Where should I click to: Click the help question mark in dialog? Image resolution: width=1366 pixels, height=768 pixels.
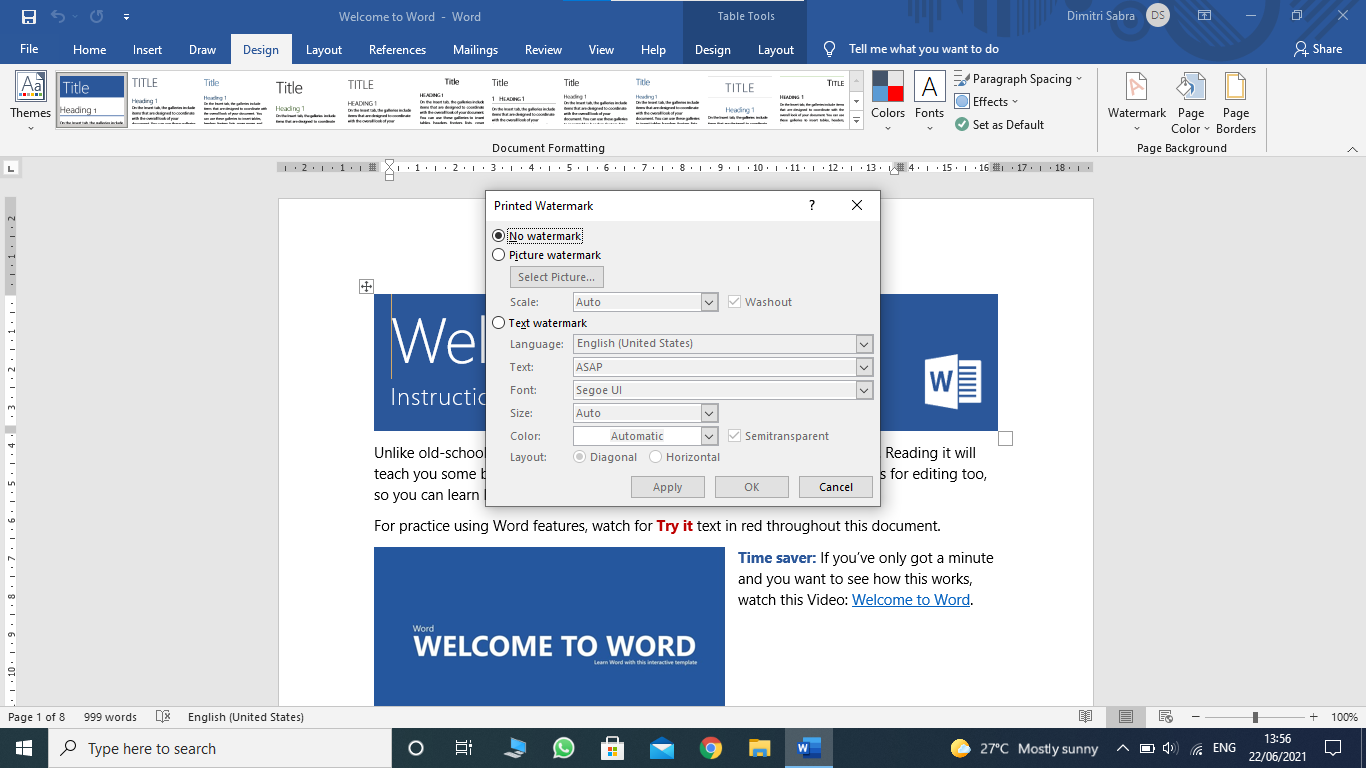tap(811, 205)
